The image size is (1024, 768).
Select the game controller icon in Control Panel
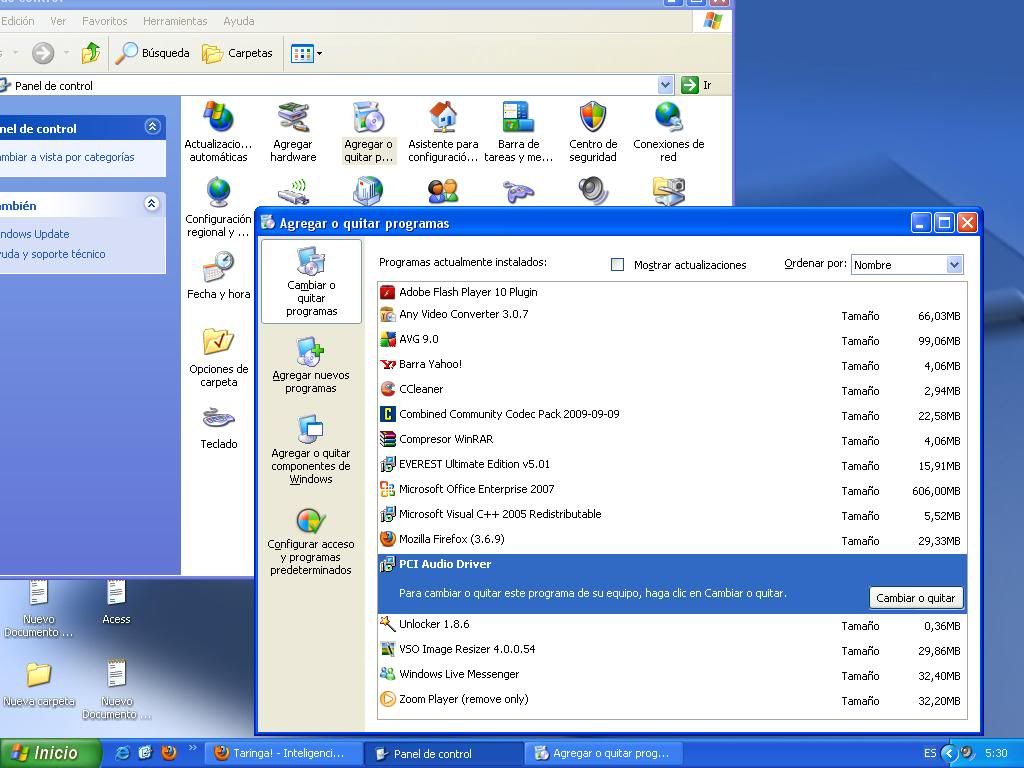[x=519, y=191]
